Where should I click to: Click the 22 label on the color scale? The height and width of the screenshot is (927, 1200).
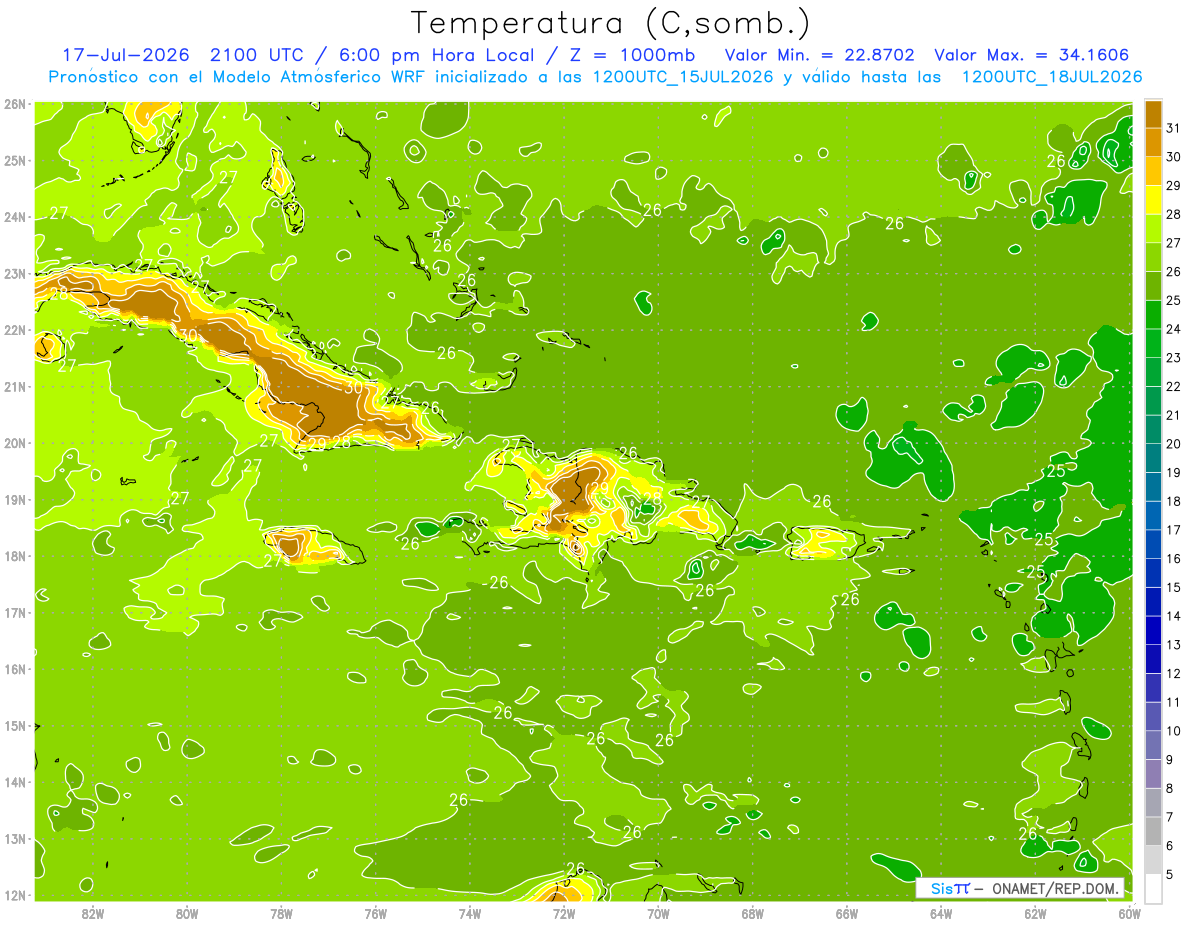pyautogui.click(x=1174, y=386)
